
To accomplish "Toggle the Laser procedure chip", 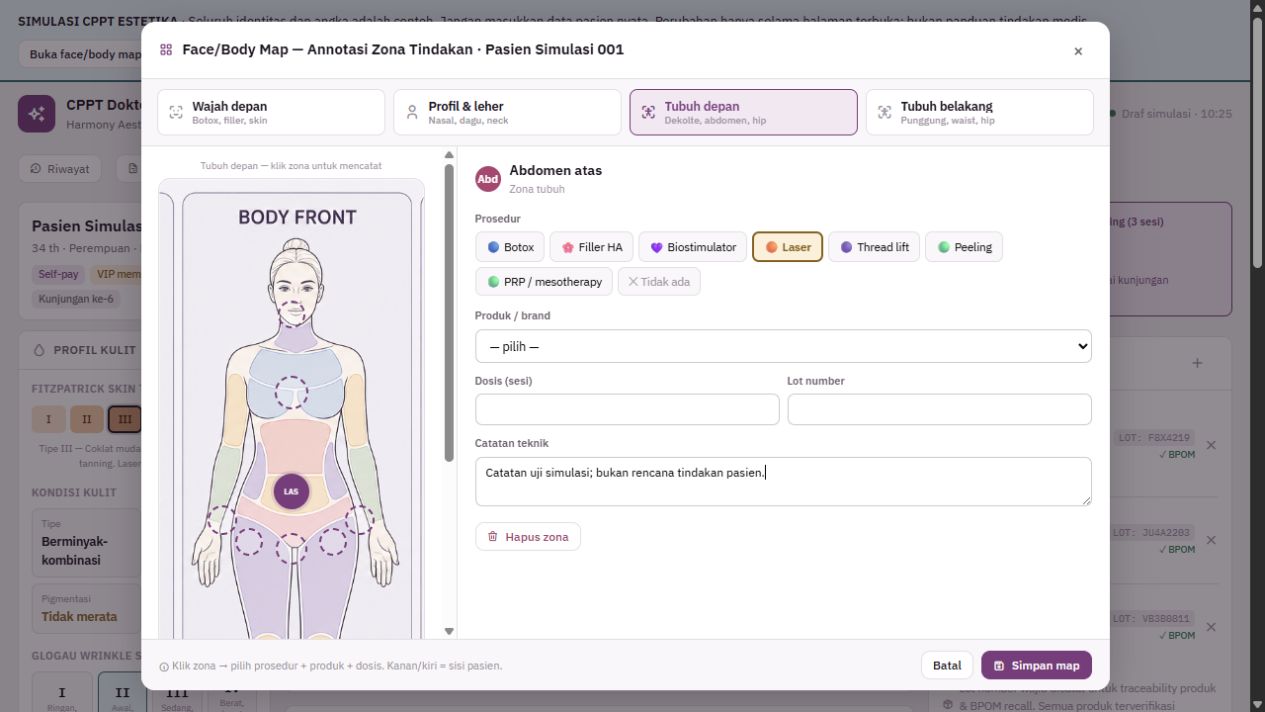I will pyautogui.click(x=788, y=247).
